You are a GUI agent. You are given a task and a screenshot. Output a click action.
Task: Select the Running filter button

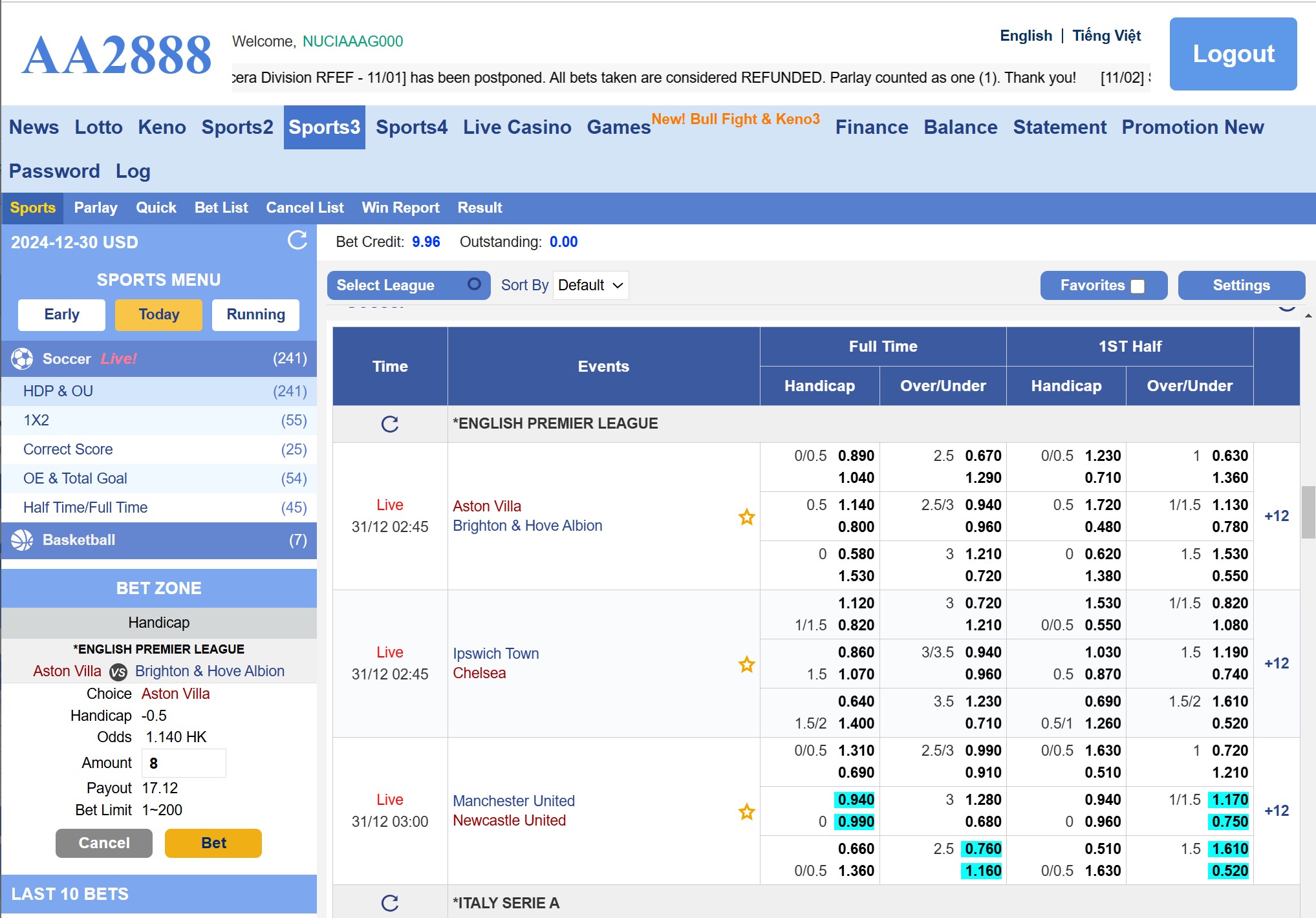[x=255, y=315]
